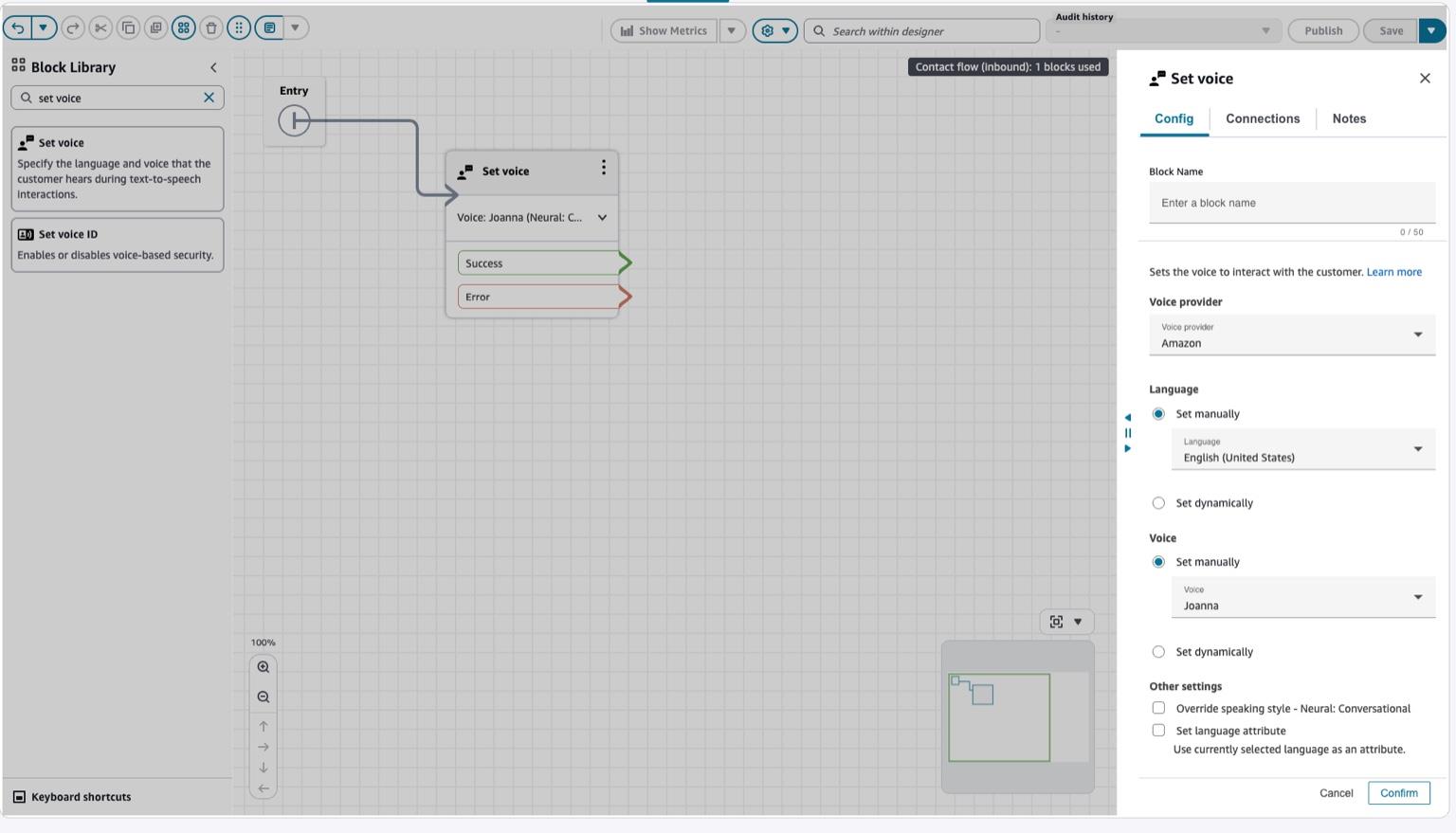Open the Voice dropdown showing Joanna
Image resolution: width=1456 pixels, height=833 pixels.
(1302, 598)
